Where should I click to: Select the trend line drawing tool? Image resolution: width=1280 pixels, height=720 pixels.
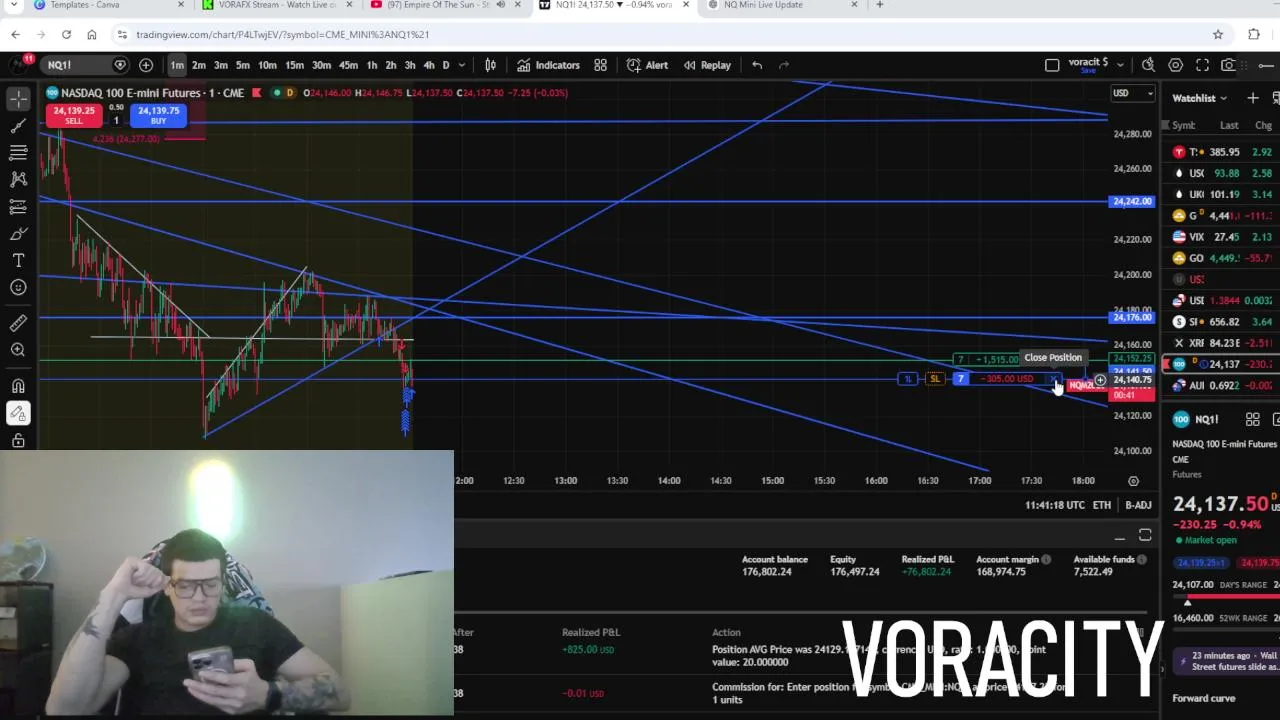(x=18, y=126)
